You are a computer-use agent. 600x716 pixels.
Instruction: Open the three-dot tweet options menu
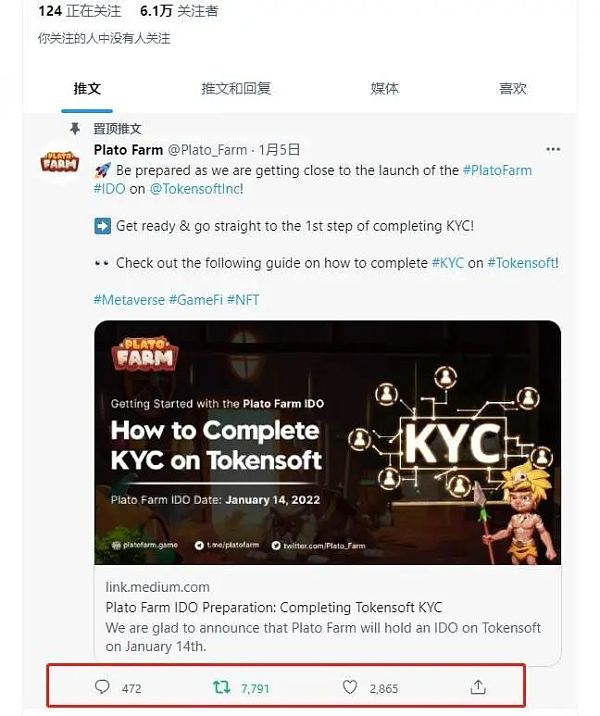(553, 149)
